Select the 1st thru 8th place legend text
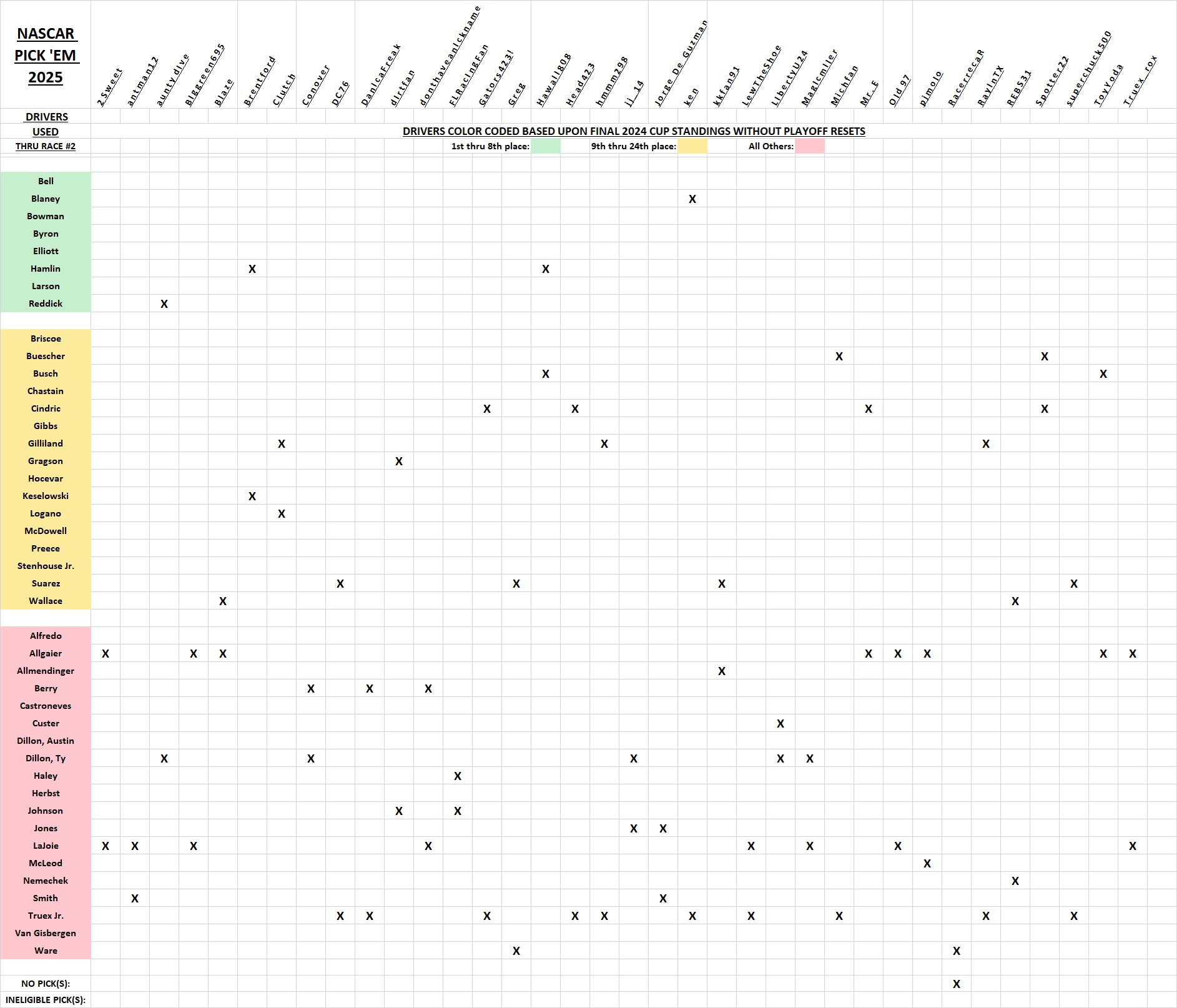Viewport: 1177px width, 1008px height. [x=490, y=146]
